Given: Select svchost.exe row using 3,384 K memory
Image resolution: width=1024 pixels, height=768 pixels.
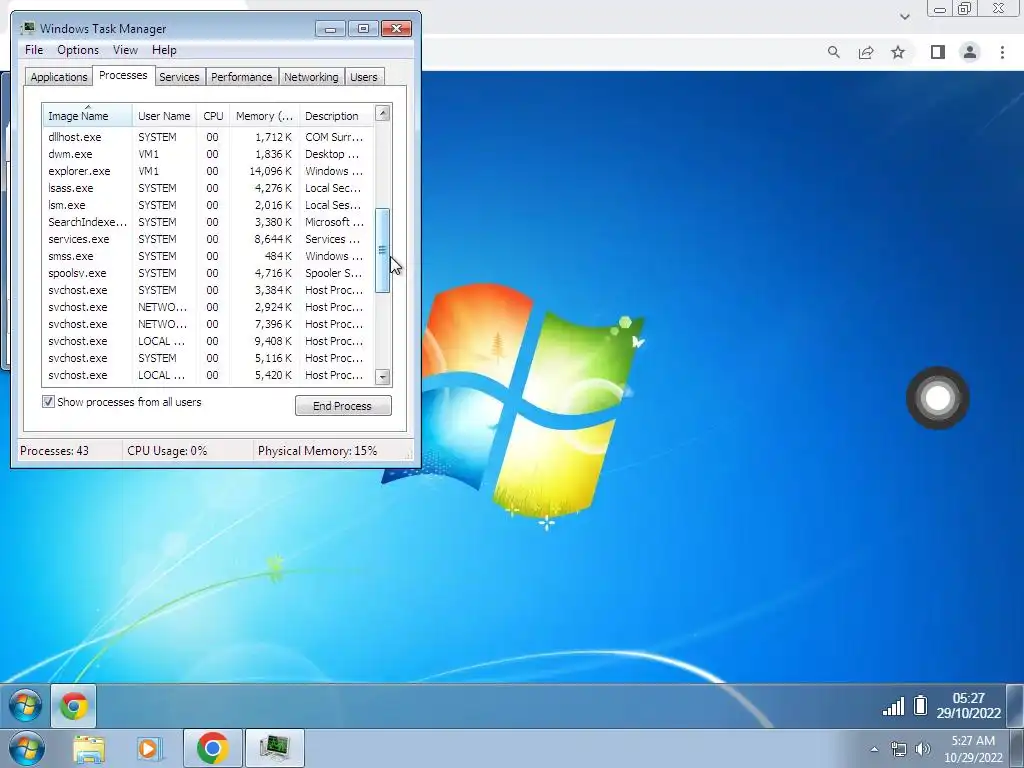Looking at the screenshot, I should [x=208, y=290].
